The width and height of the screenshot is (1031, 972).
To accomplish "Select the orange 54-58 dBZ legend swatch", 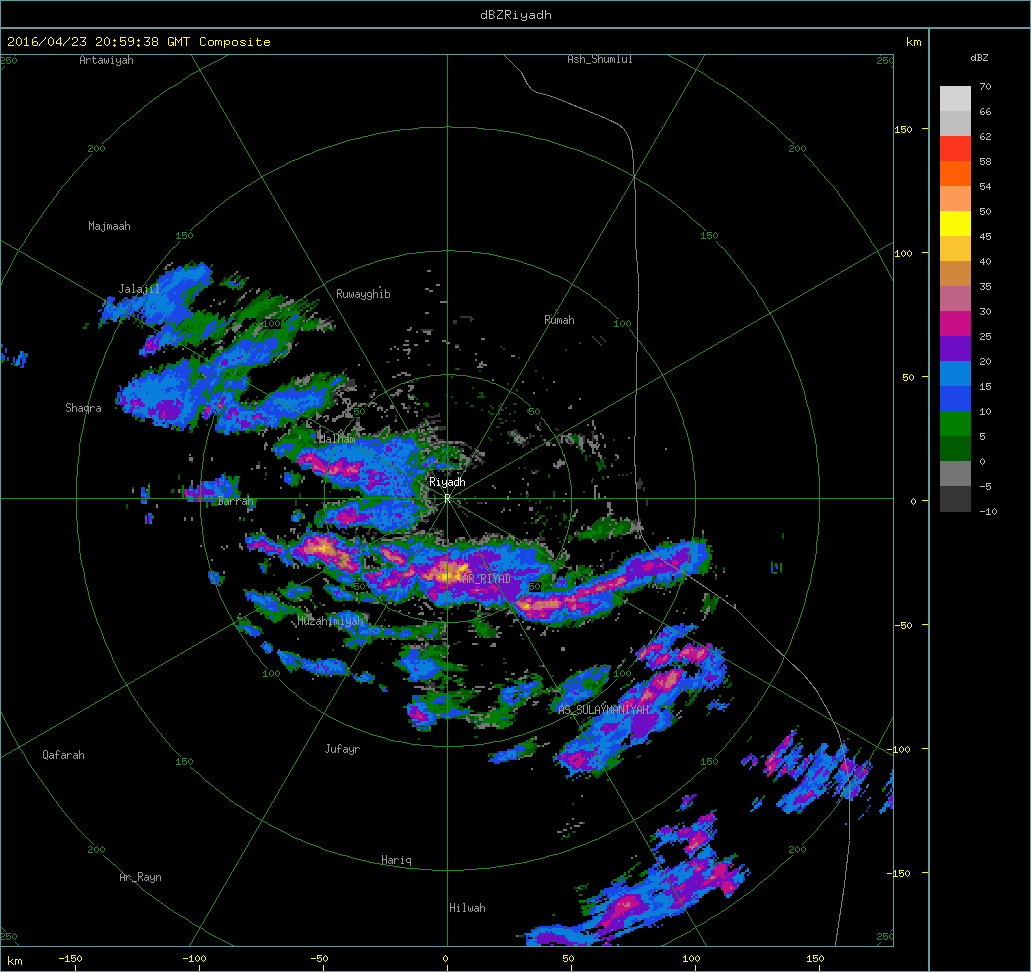I will (x=955, y=174).
